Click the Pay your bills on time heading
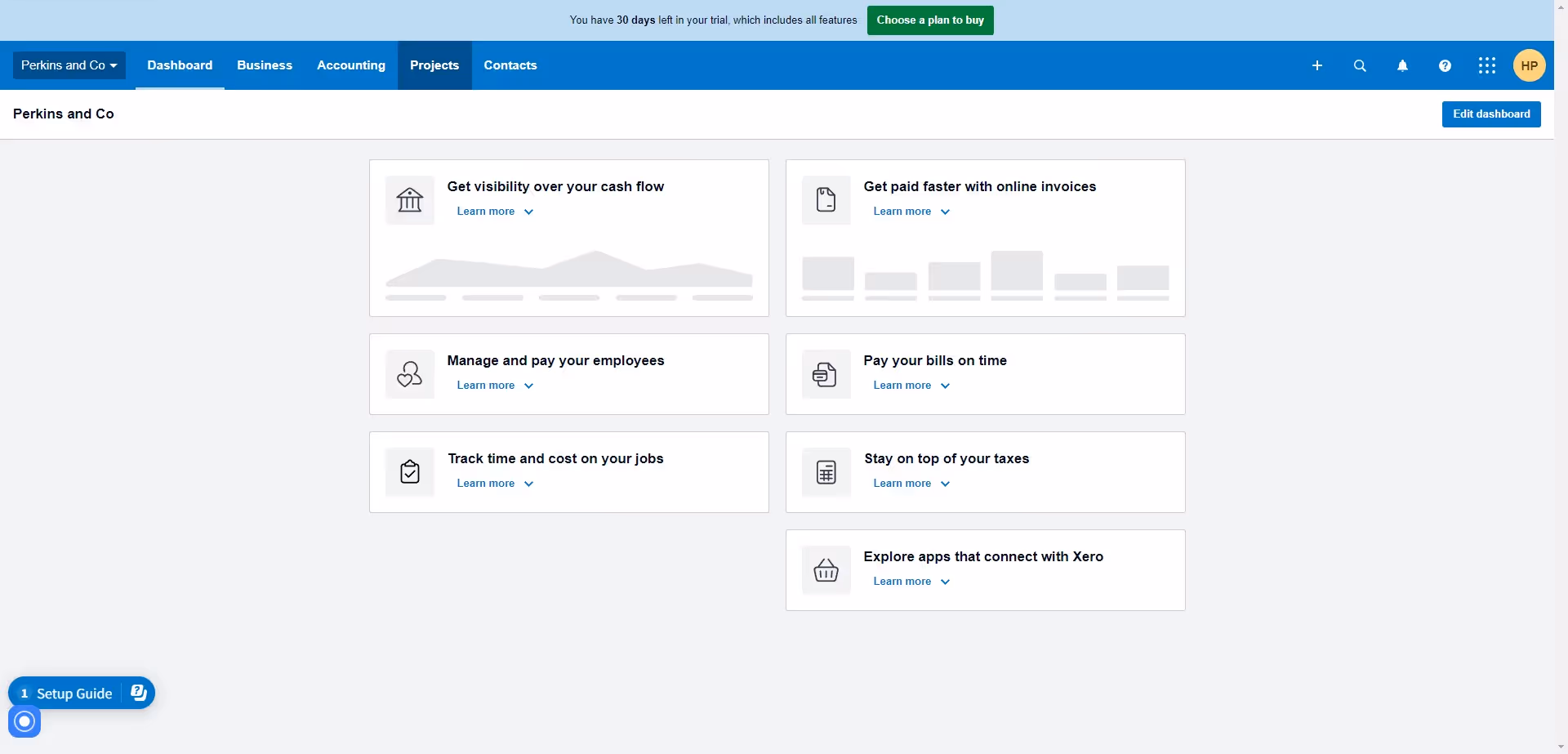The width and height of the screenshot is (1568, 754). (x=935, y=360)
